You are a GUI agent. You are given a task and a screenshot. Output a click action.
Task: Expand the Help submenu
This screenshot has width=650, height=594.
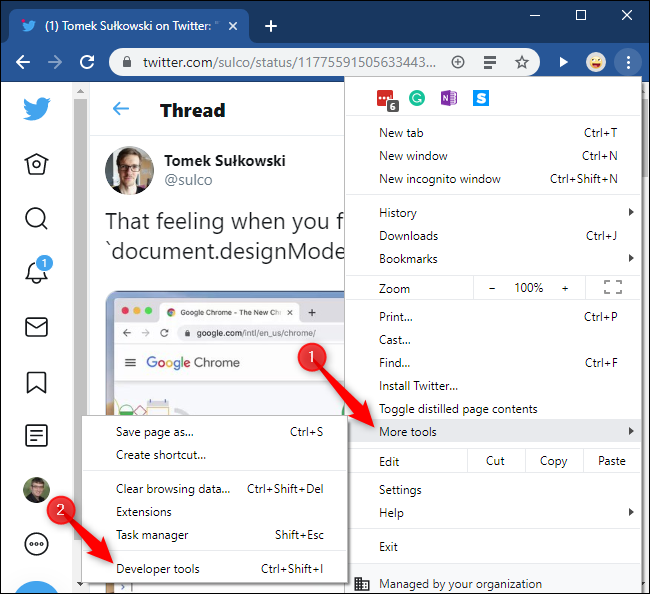tap(493, 512)
